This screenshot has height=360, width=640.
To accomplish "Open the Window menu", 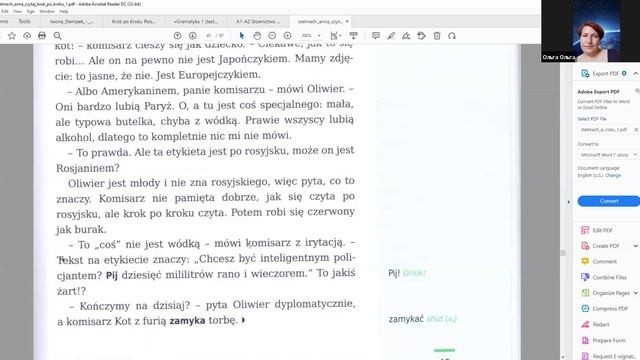I will (47, 11).
